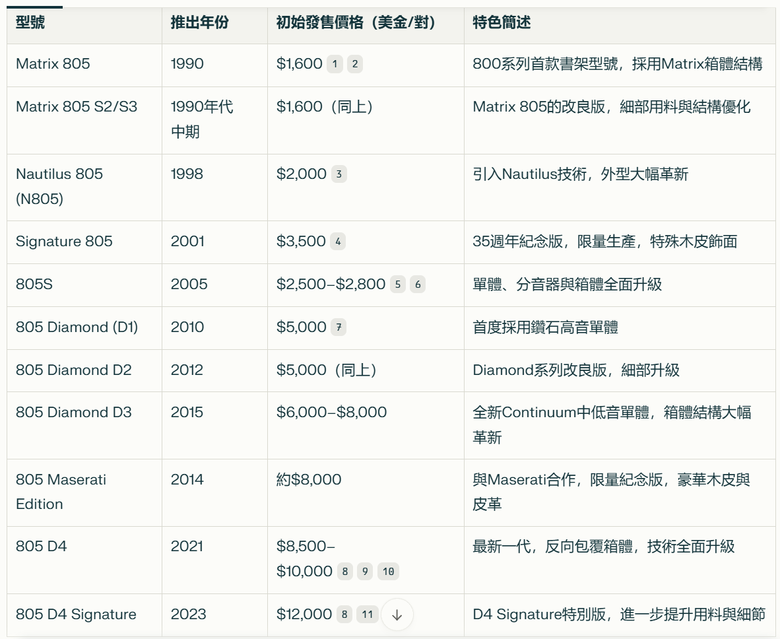Click the $12,000 price text
The width and height of the screenshot is (780, 639).
tap(304, 614)
